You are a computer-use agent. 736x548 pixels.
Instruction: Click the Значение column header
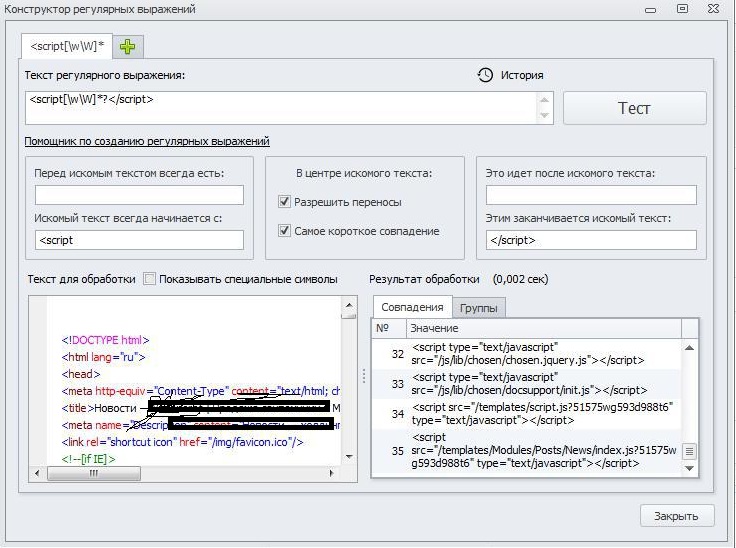tap(544, 328)
